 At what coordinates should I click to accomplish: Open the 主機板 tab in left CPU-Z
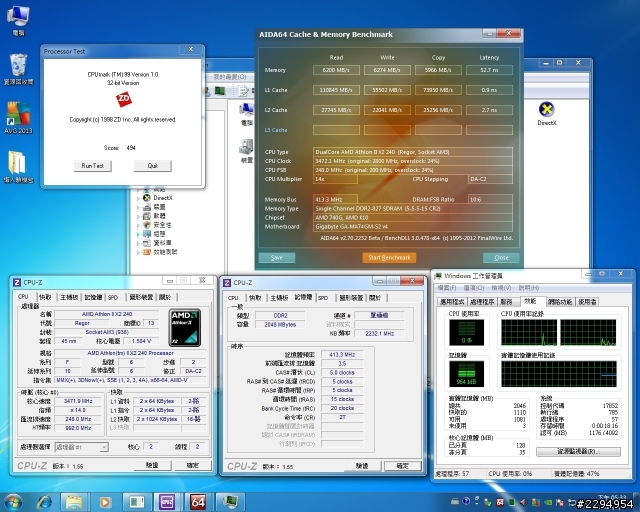[x=69, y=297]
